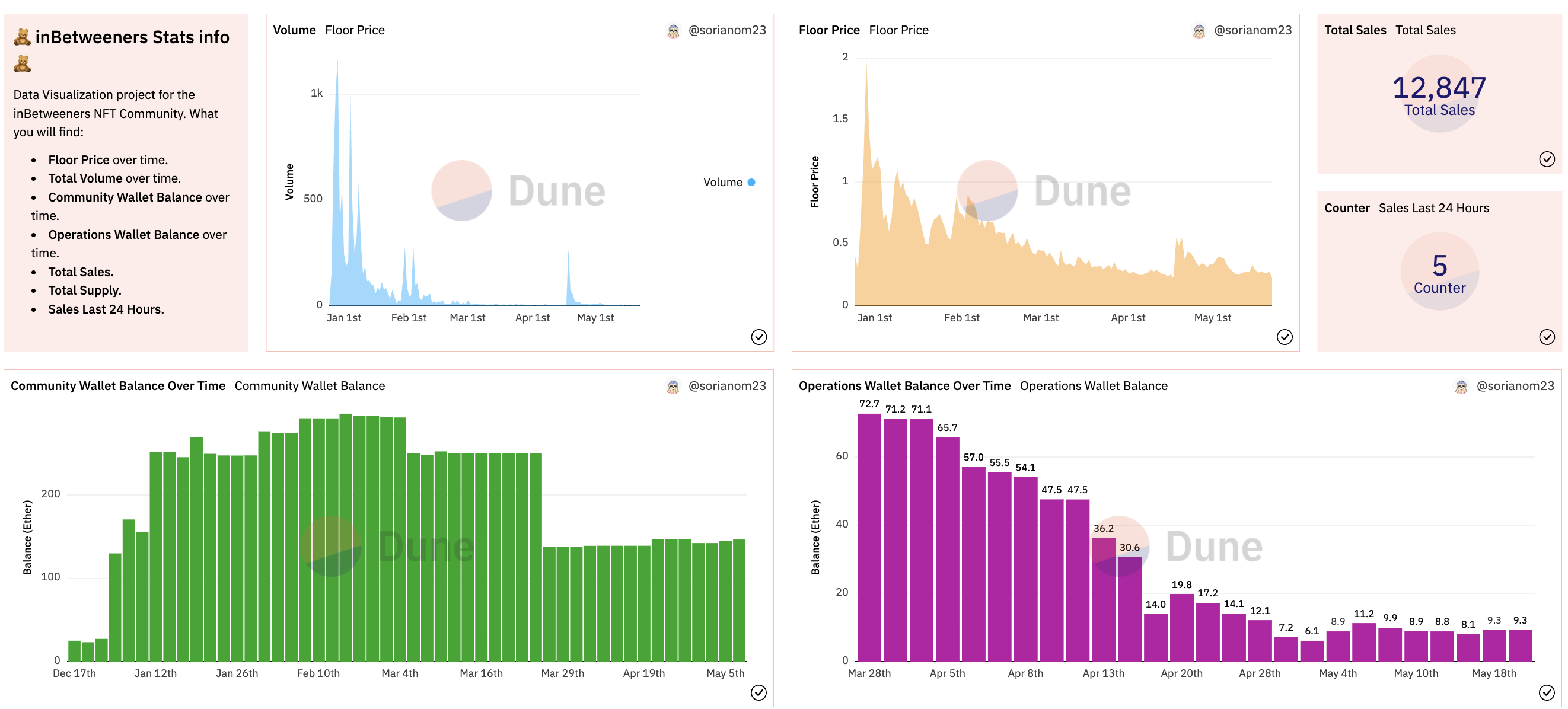Click the checkmark icon on Floor Price chart
The width and height of the screenshot is (1568, 709).
coord(1285,337)
